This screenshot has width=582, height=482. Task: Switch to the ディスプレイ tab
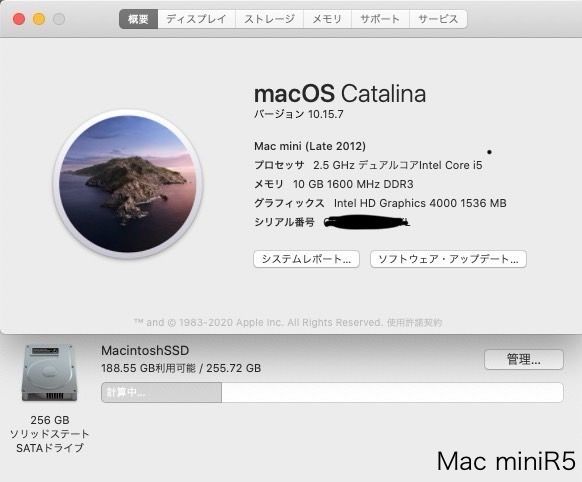point(196,19)
